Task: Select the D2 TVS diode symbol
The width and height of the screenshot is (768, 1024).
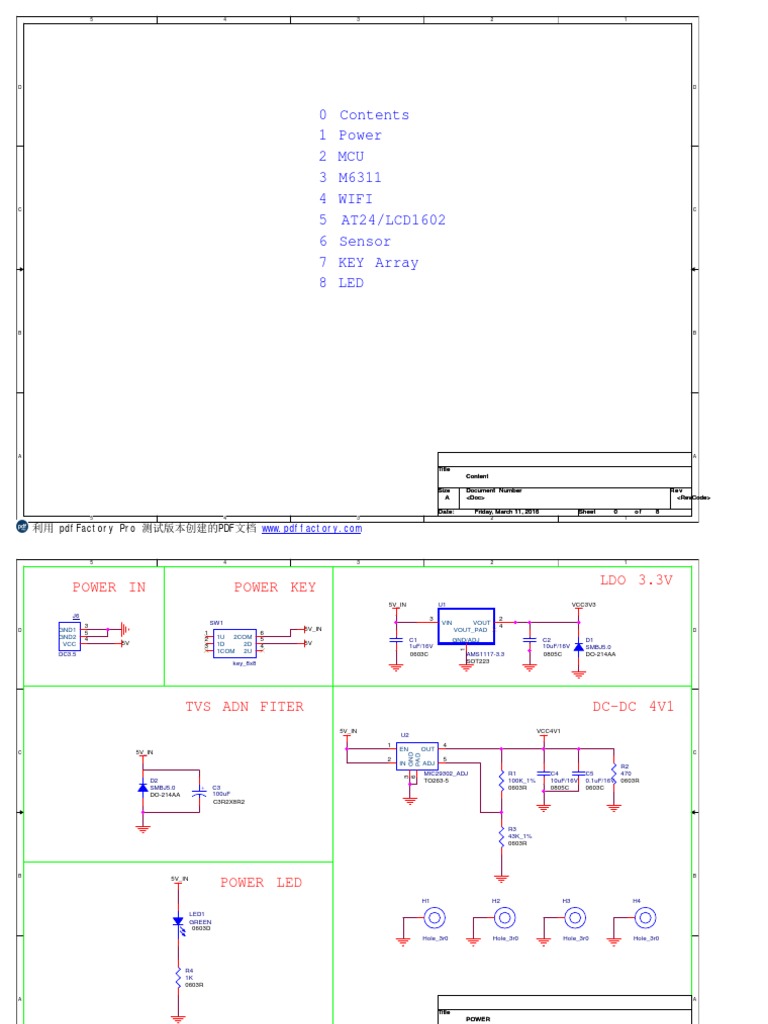Action: (143, 788)
